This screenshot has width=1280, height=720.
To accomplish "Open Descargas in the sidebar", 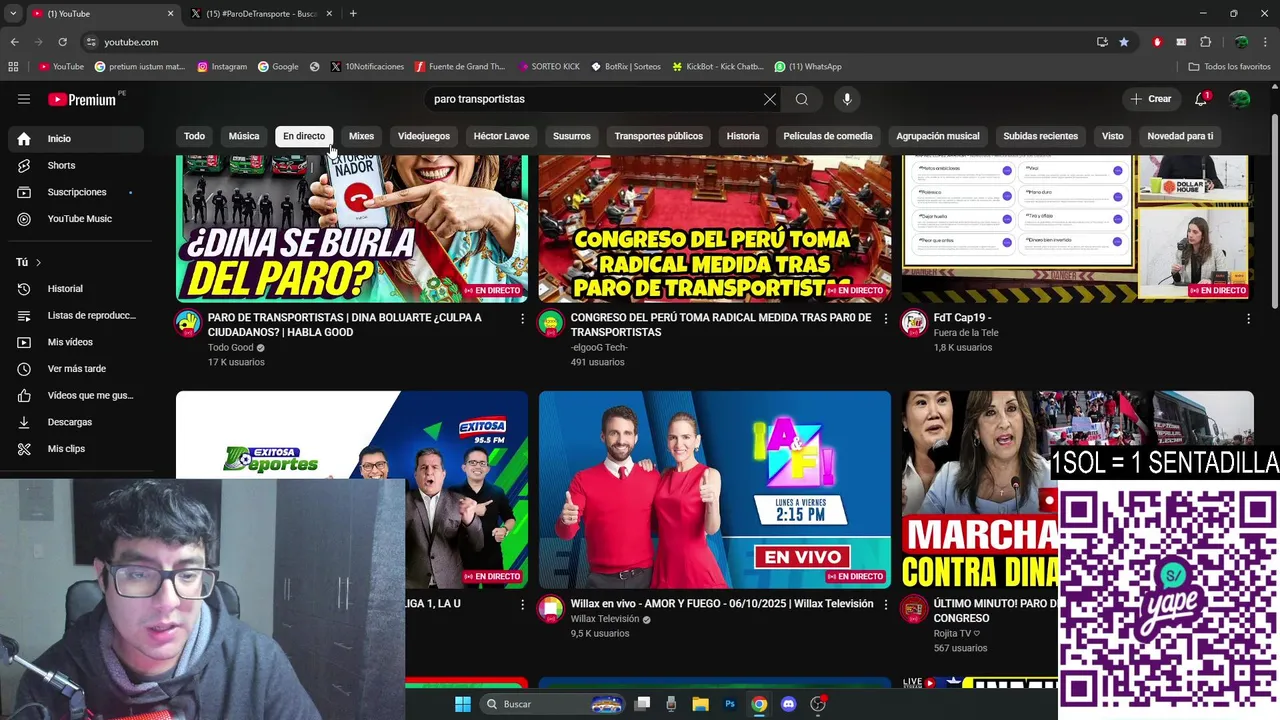I will (x=76, y=422).
